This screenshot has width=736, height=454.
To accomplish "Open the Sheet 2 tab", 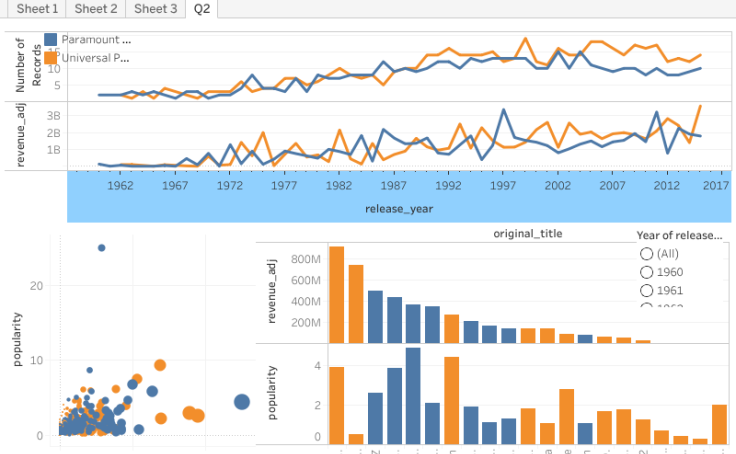I will coord(96,8).
